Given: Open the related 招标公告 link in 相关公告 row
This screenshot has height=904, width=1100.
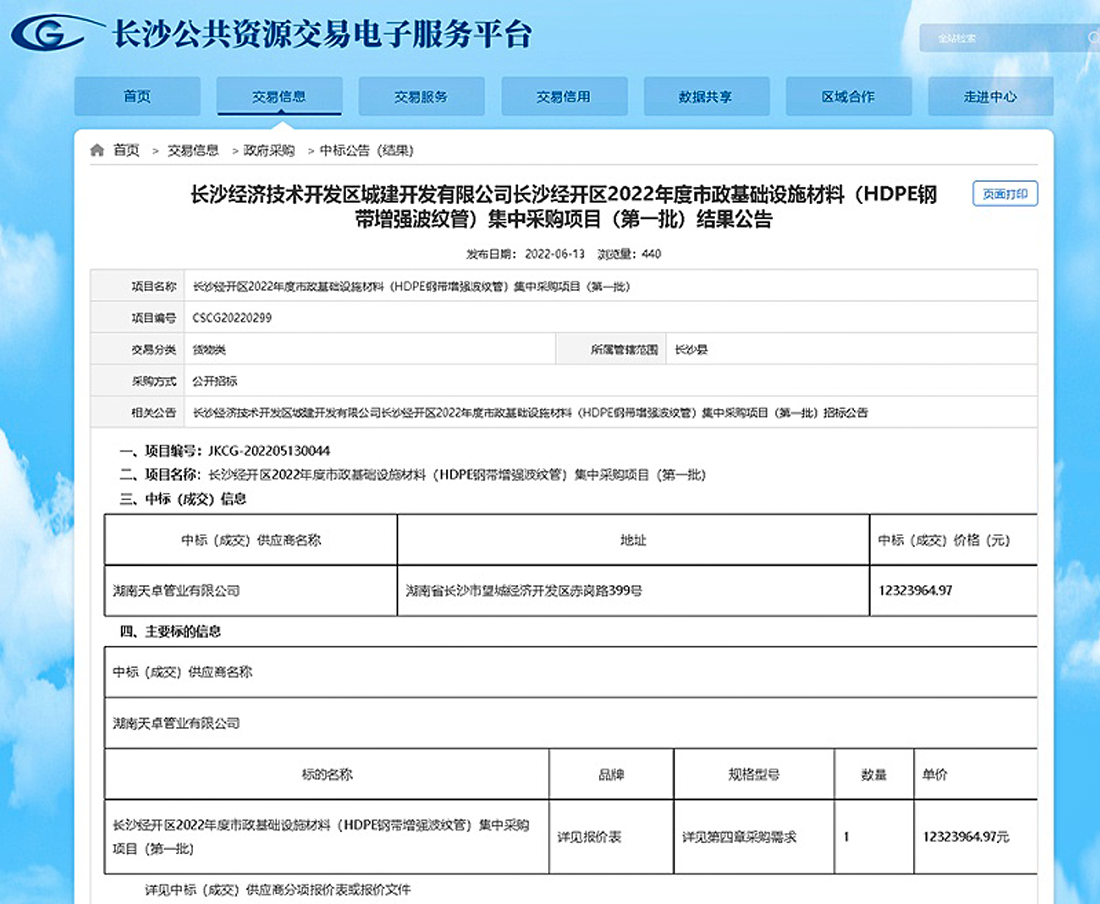Looking at the screenshot, I should [x=530, y=412].
